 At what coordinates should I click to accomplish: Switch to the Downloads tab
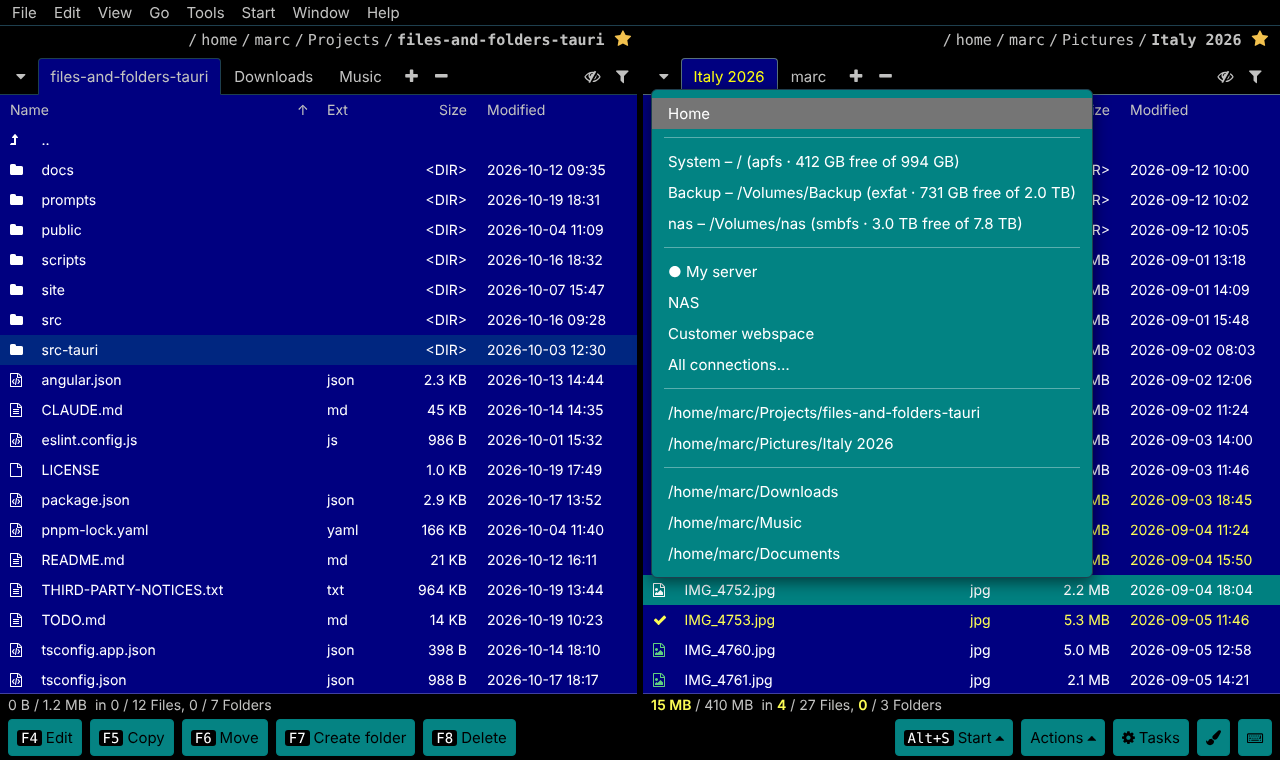point(273,77)
